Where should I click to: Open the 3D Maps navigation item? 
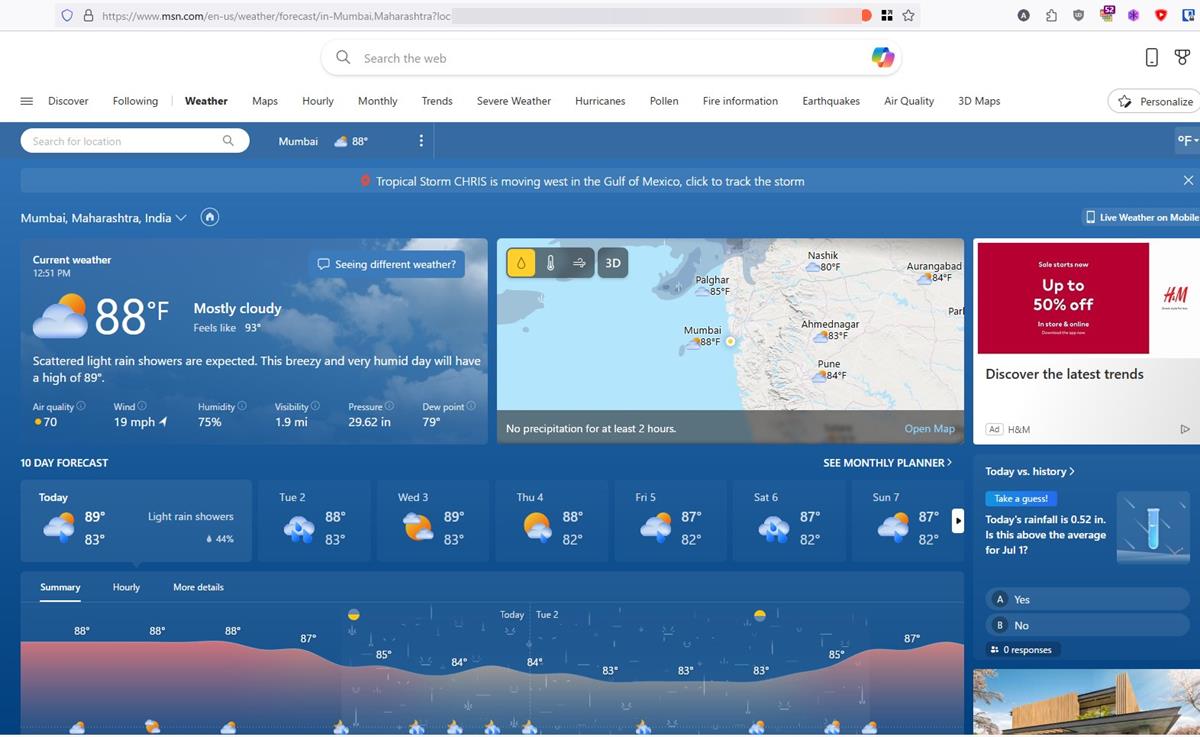click(x=979, y=101)
